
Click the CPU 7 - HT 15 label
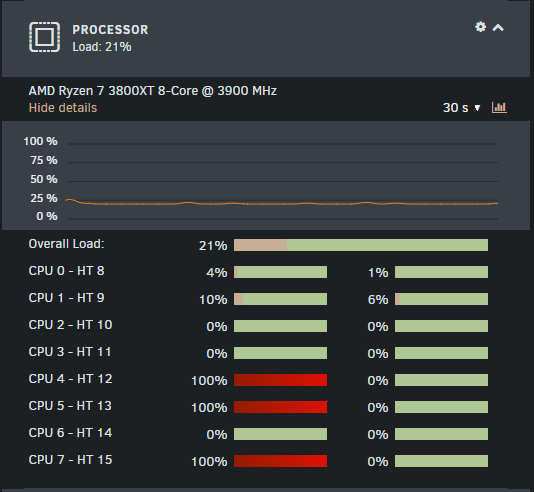(70, 460)
